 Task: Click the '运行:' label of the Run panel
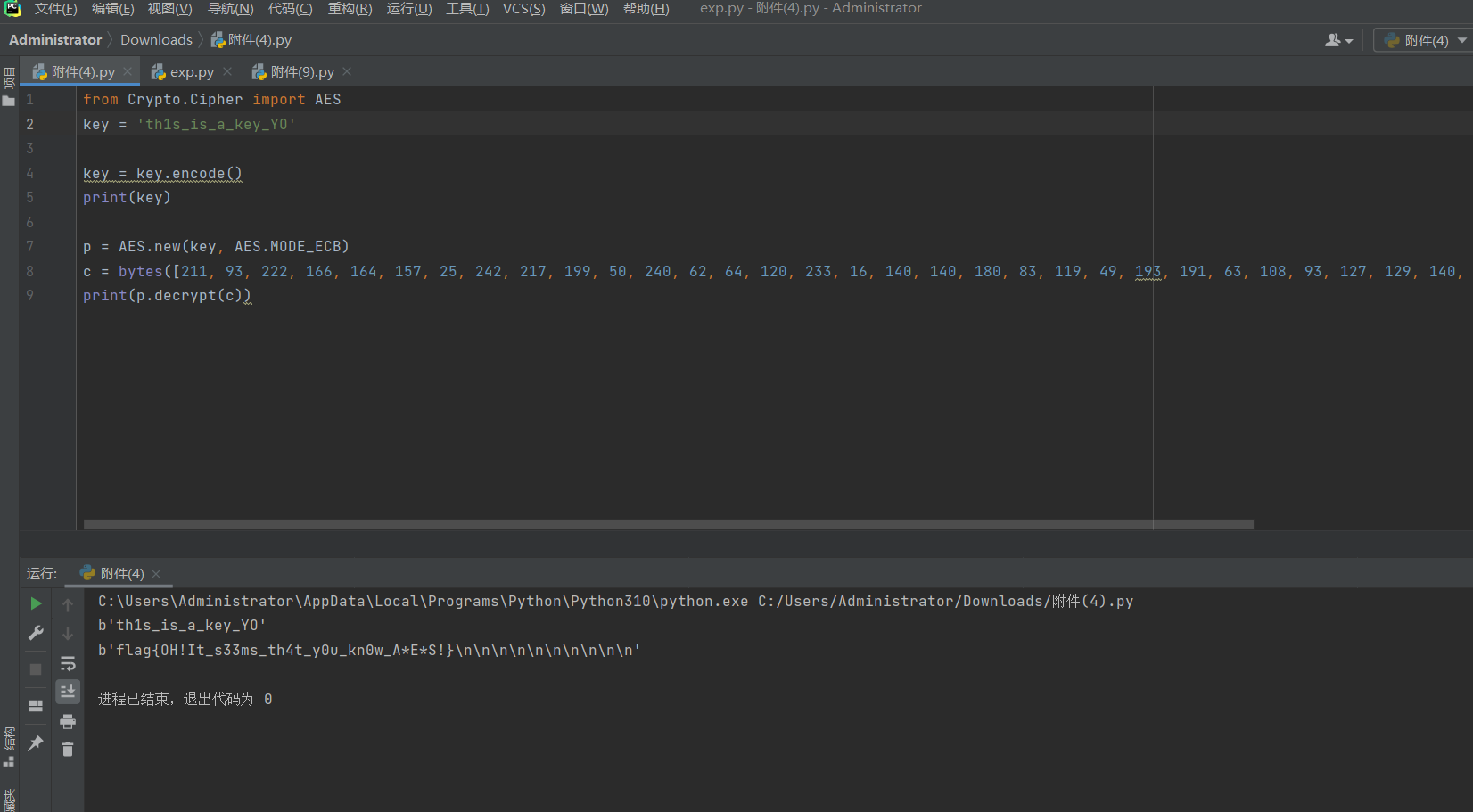42,574
